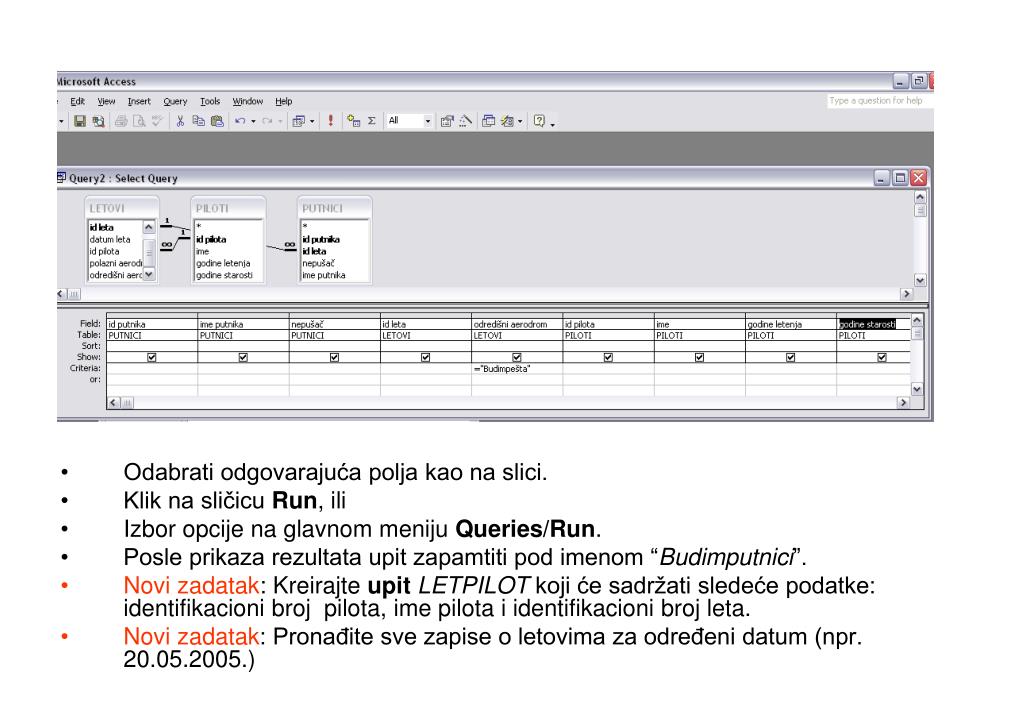Click the Query Type toolbar icon
The width and height of the screenshot is (1023, 708).
tap(299, 121)
